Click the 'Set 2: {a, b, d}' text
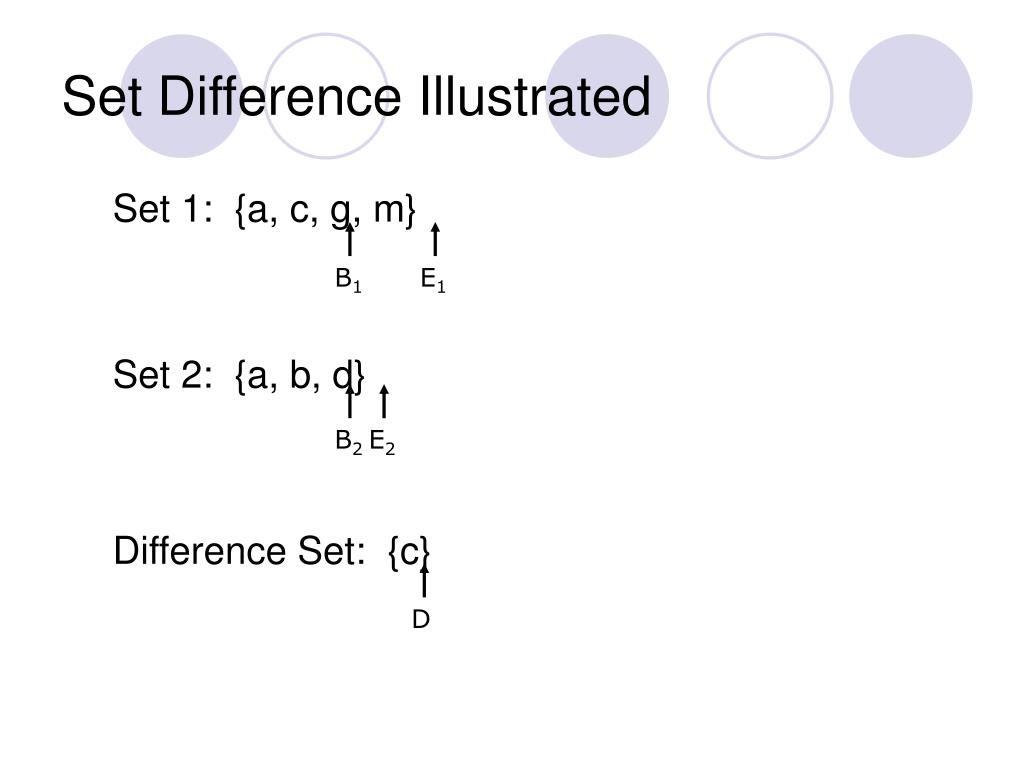Screen dimensions: 1024x768 click(x=239, y=375)
